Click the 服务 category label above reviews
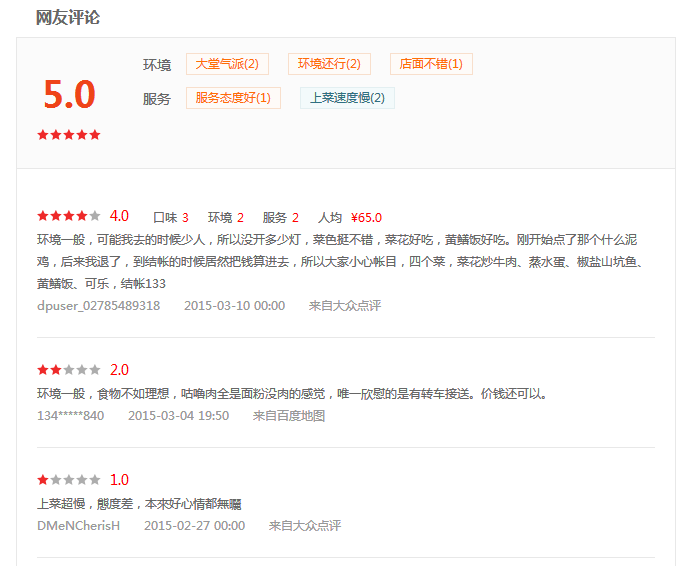This screenshot has width=688, height=566. point(157,99)
